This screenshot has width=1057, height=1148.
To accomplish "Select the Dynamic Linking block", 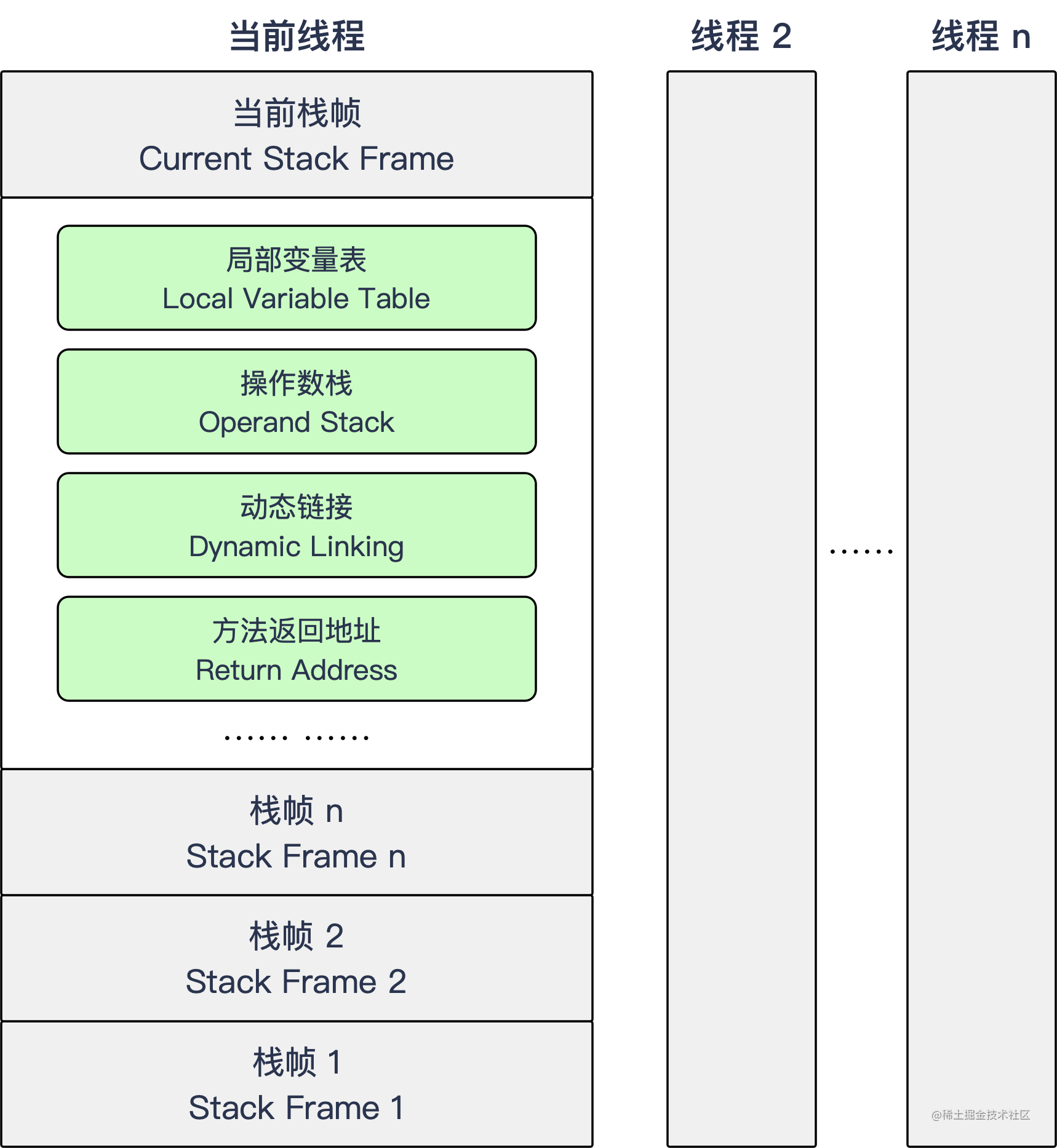I will pyautogui.click(x=295, y=525).
